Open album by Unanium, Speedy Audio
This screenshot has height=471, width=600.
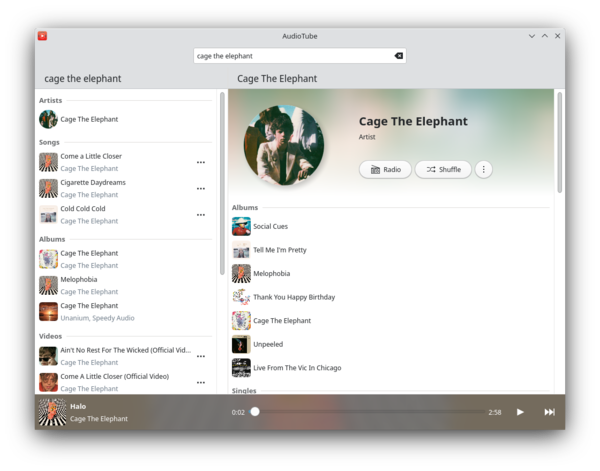tap(126, 311)
